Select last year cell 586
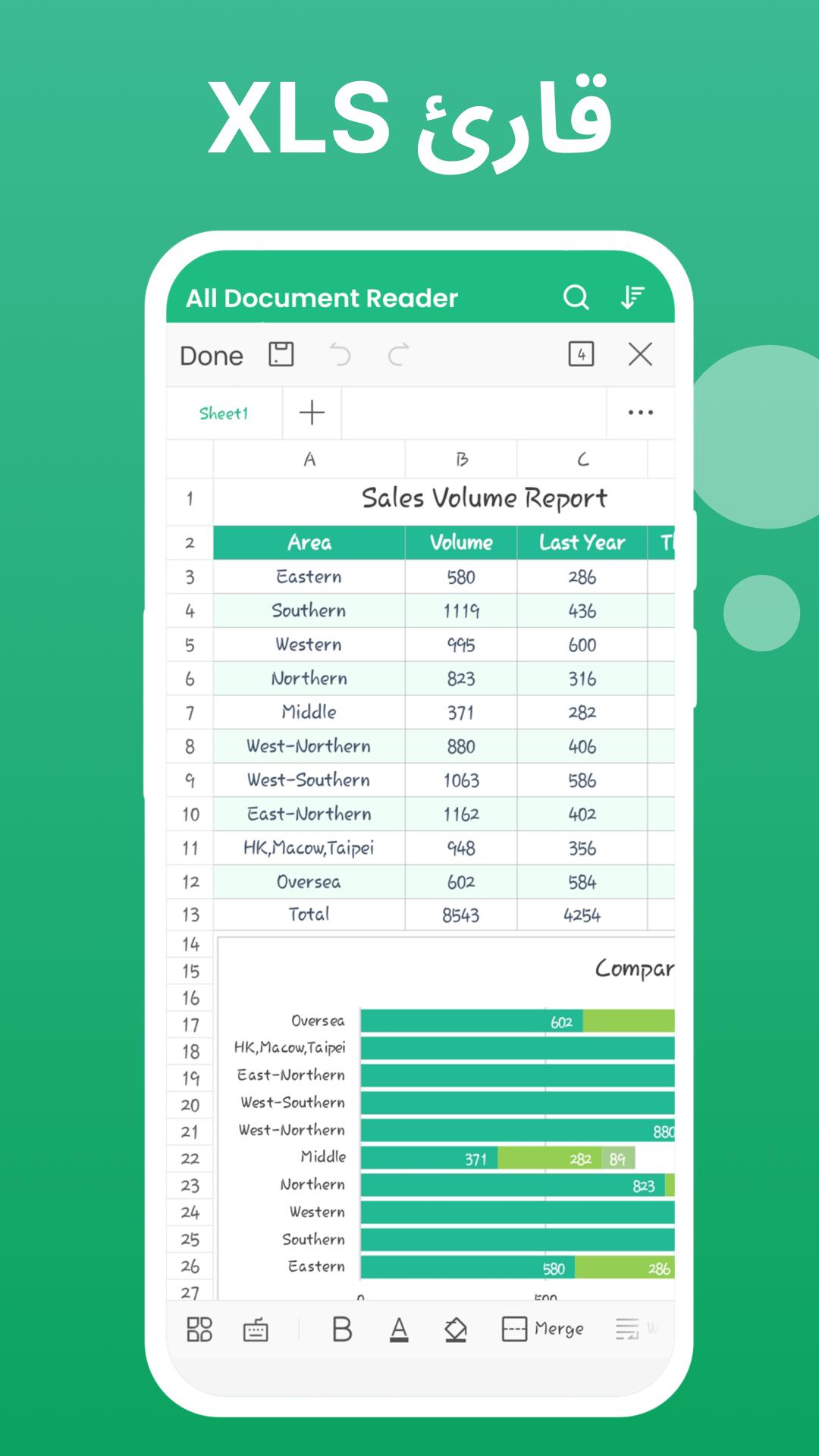819x1456 pixels. coord(582,780)
